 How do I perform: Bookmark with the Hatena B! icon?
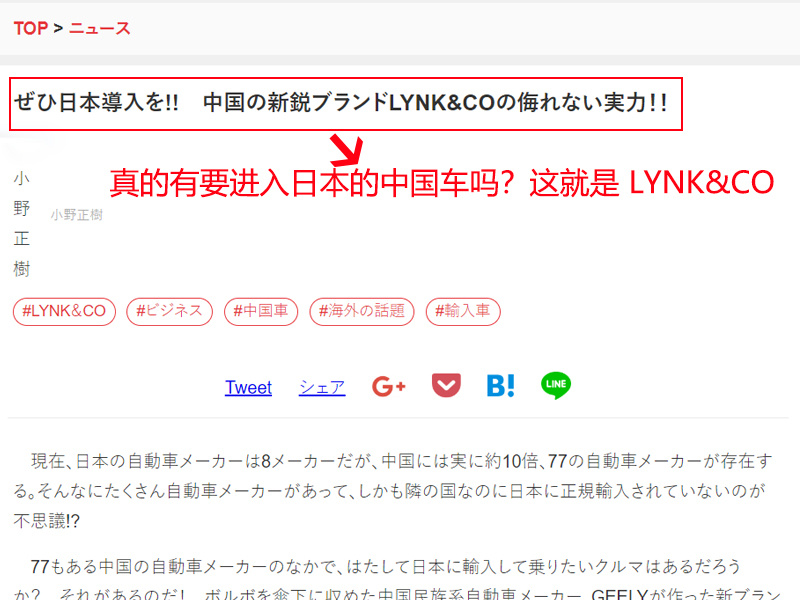501,386
